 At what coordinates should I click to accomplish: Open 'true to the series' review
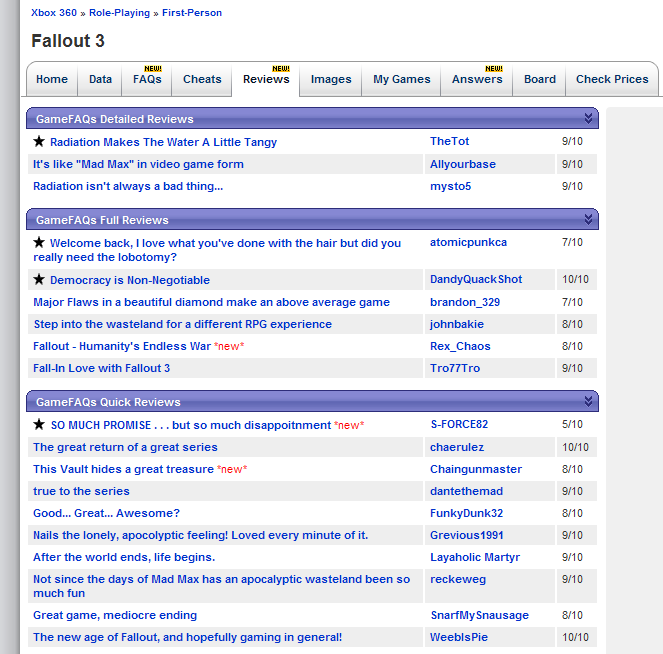pyautogui.click(x=81, y=491)
